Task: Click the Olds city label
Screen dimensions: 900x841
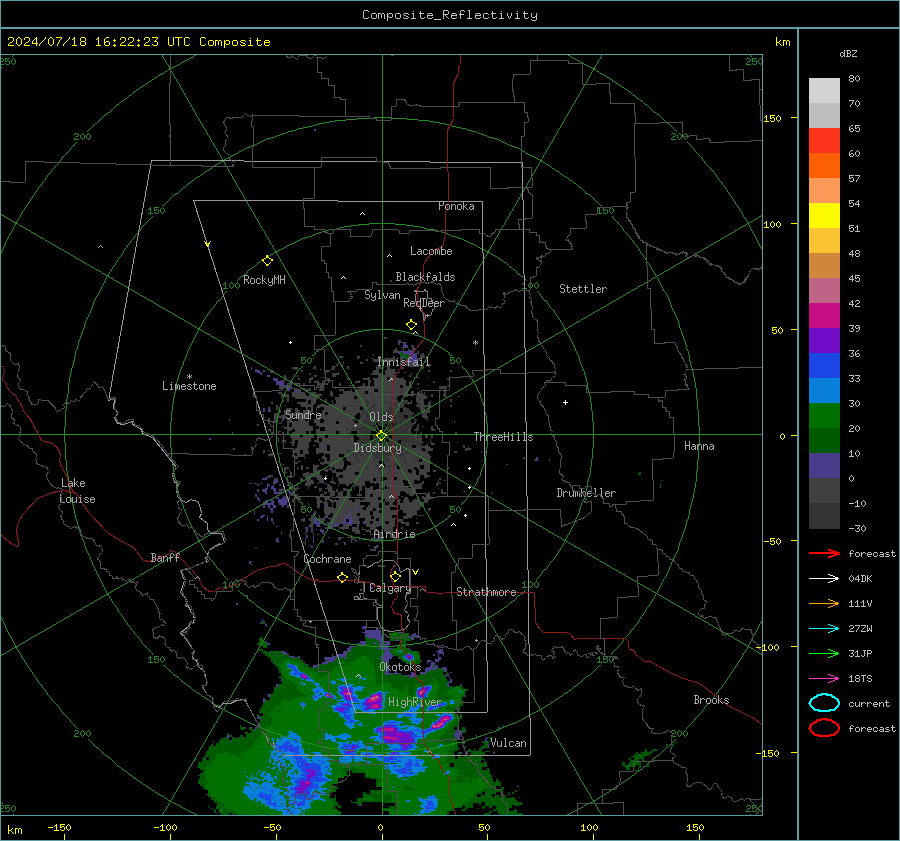Action: tap(381, 417)
